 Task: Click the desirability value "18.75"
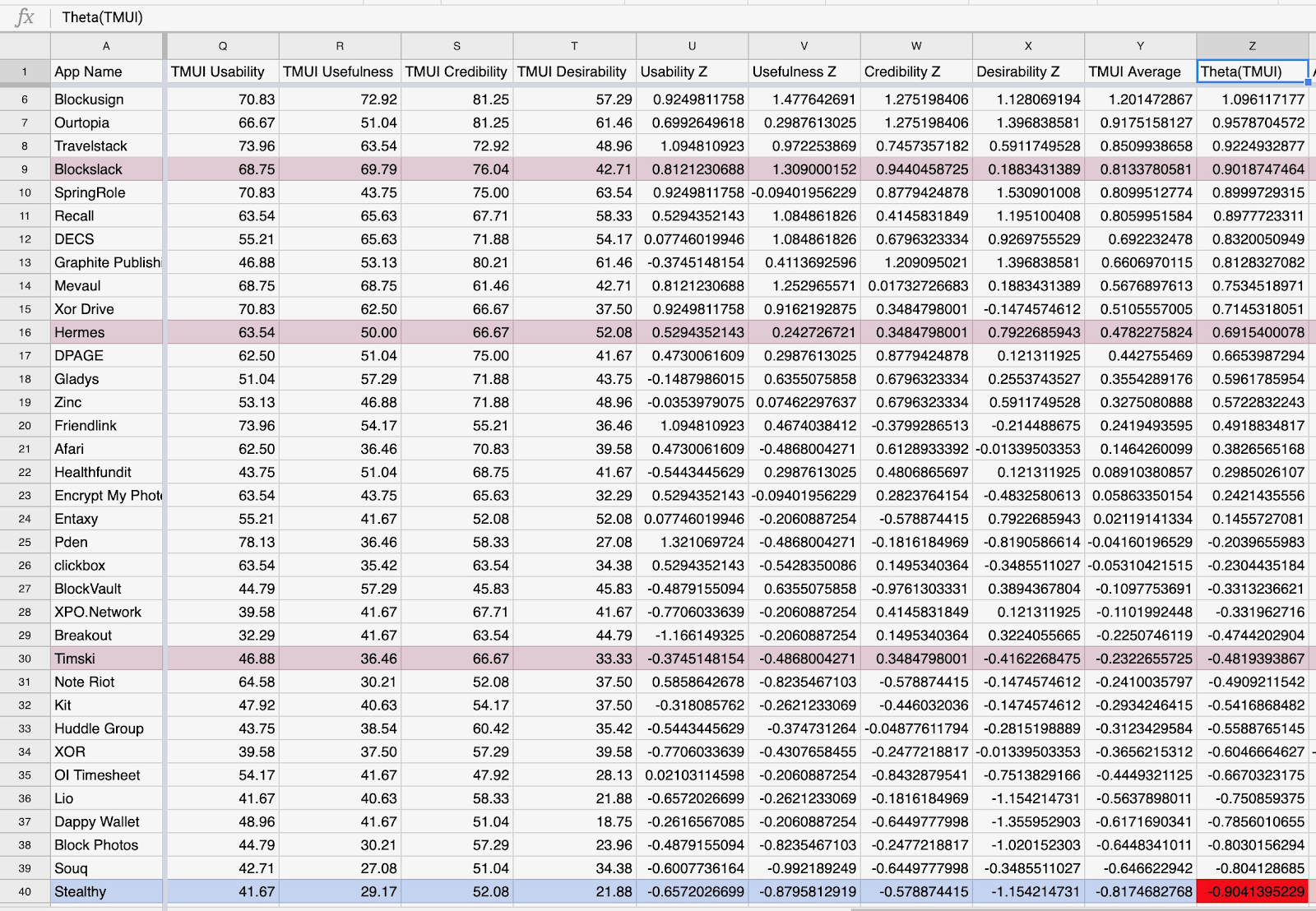tap(574, 821)
